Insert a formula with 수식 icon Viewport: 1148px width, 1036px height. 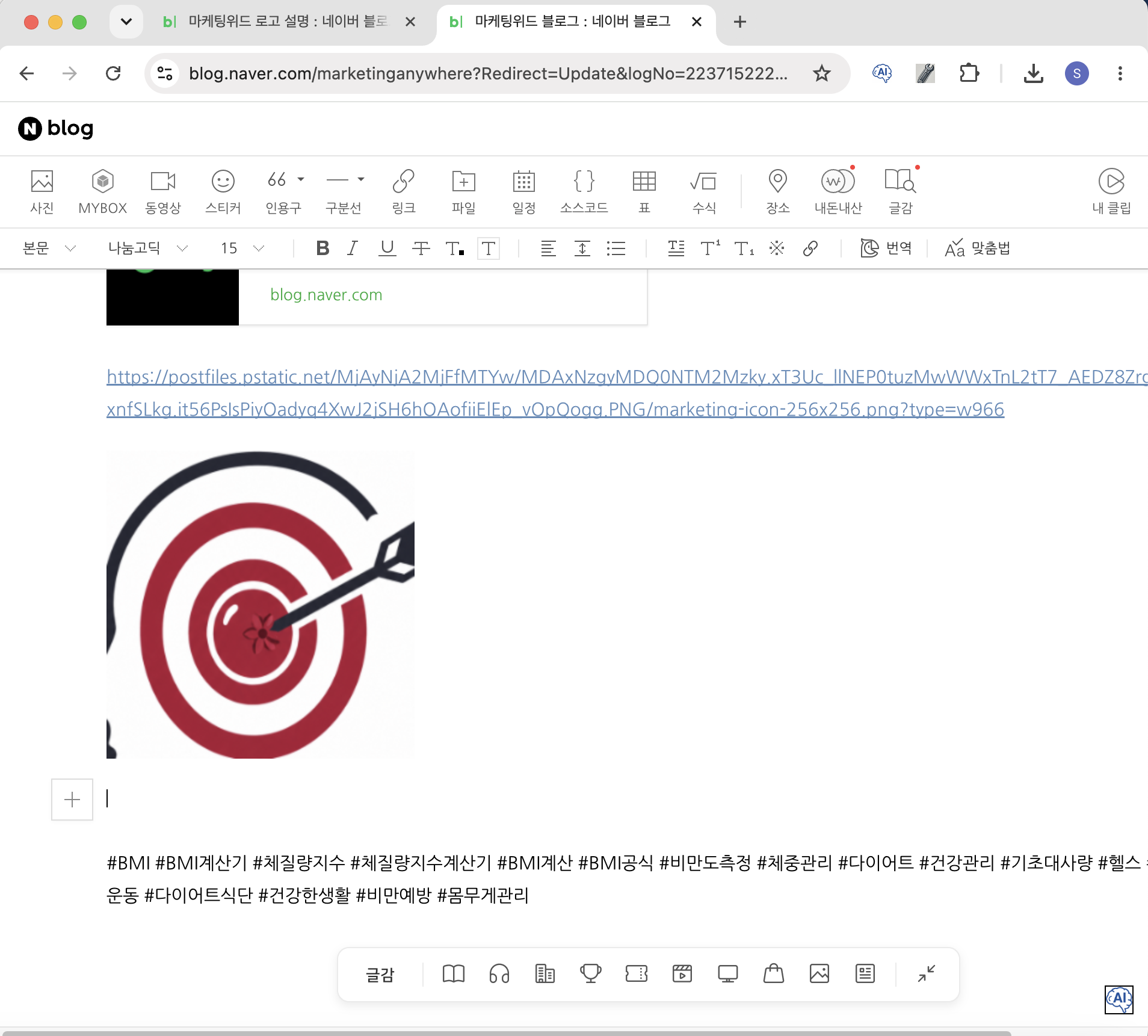704,191
